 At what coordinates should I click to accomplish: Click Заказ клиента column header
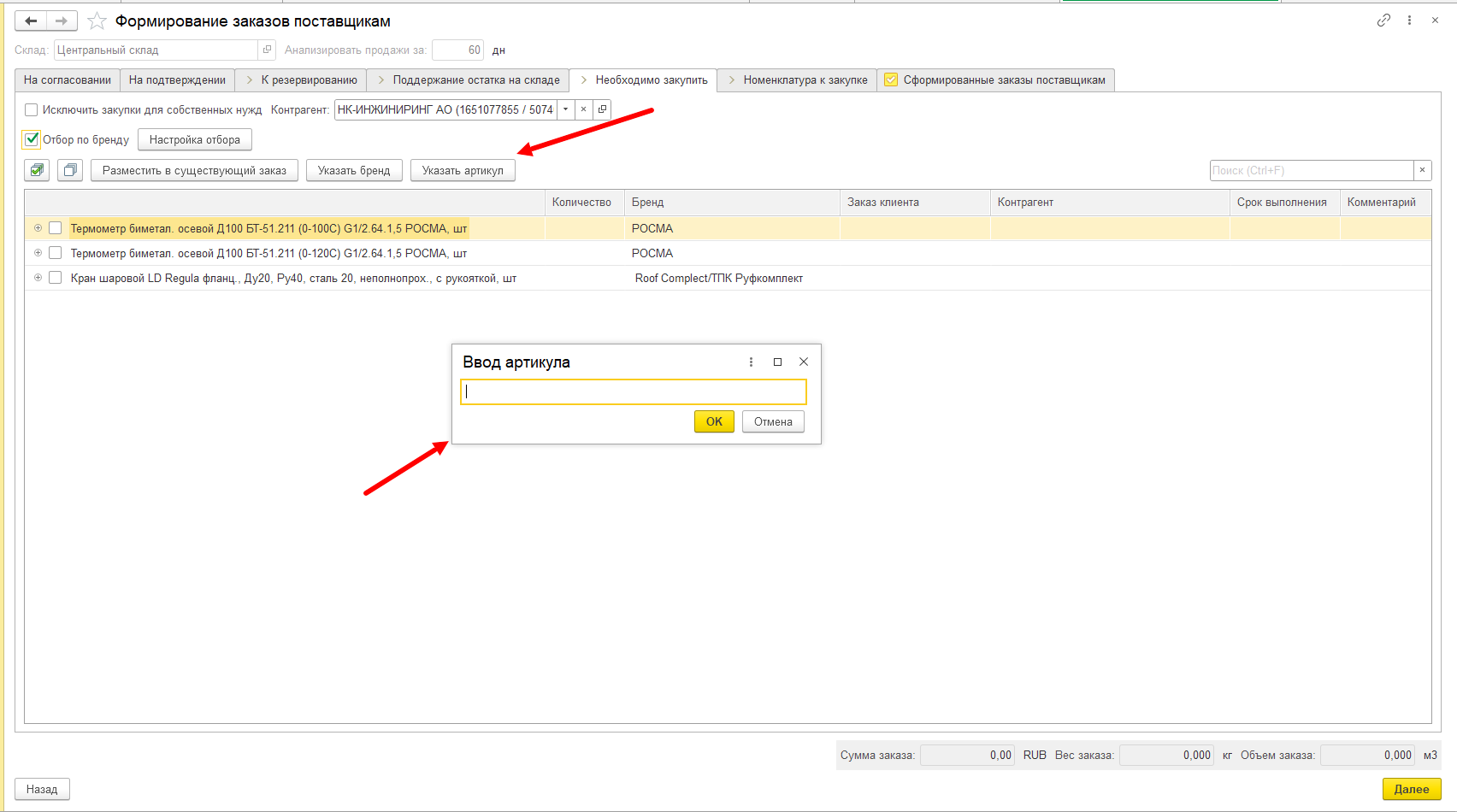coord(915,202)
